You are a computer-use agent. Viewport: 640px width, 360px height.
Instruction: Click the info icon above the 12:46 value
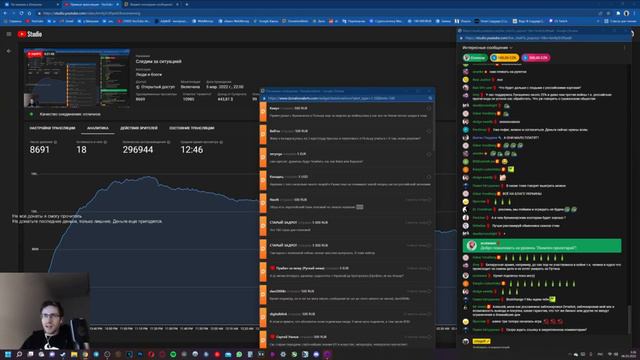pyautogui.click(x=221, y=142)
